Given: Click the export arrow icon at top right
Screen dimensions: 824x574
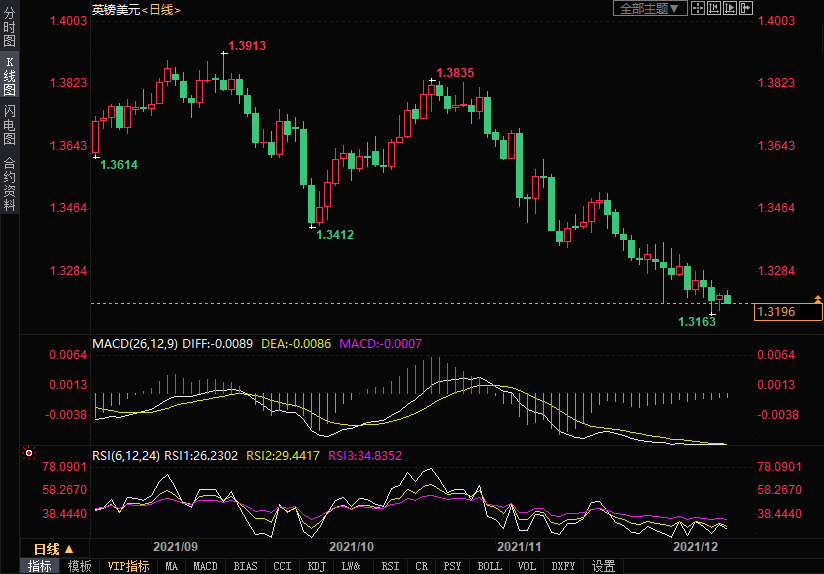Looking at the screenshot, I should 745,8.
